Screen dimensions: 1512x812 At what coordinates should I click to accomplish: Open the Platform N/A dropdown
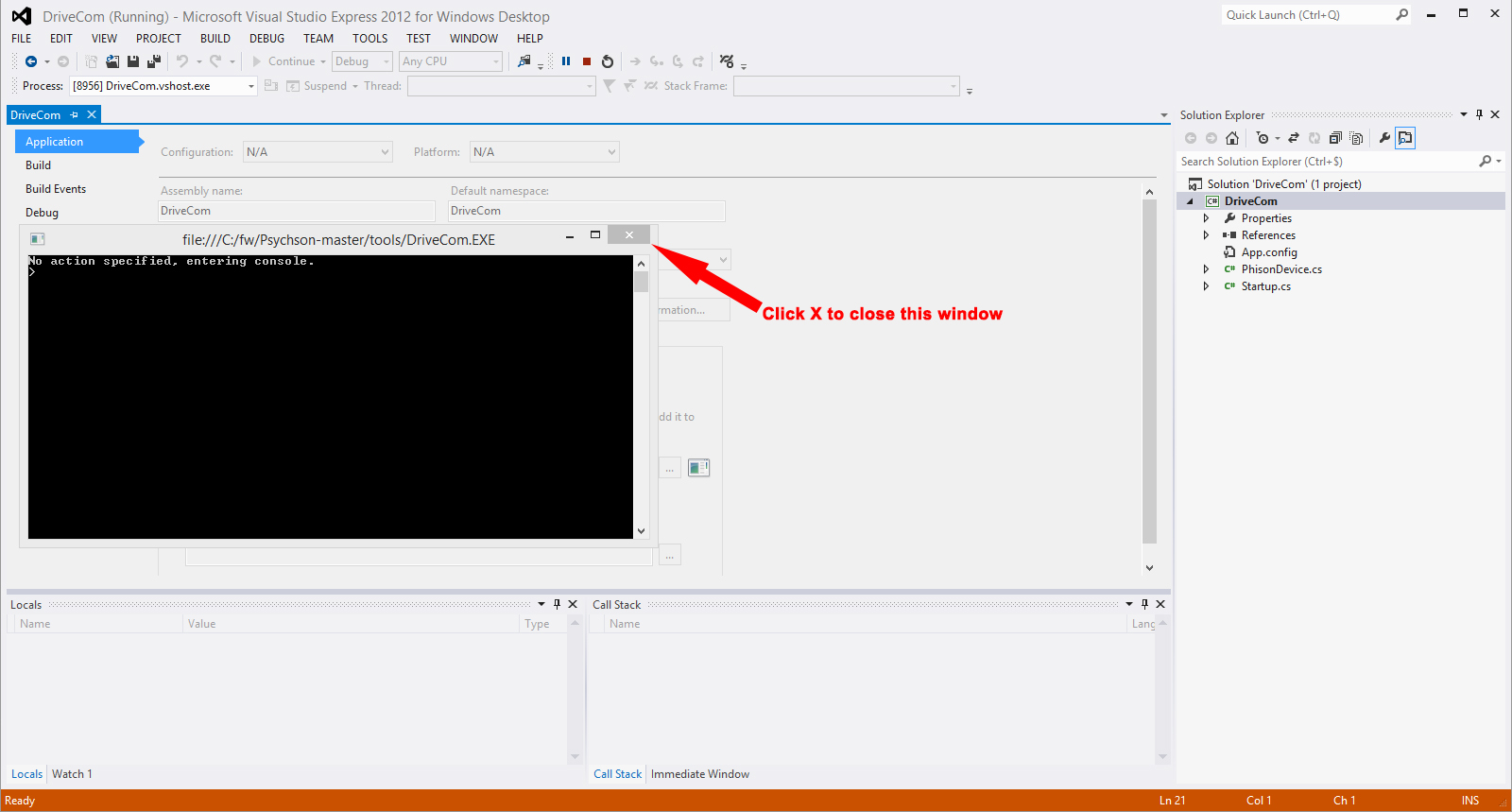[544, 152]
